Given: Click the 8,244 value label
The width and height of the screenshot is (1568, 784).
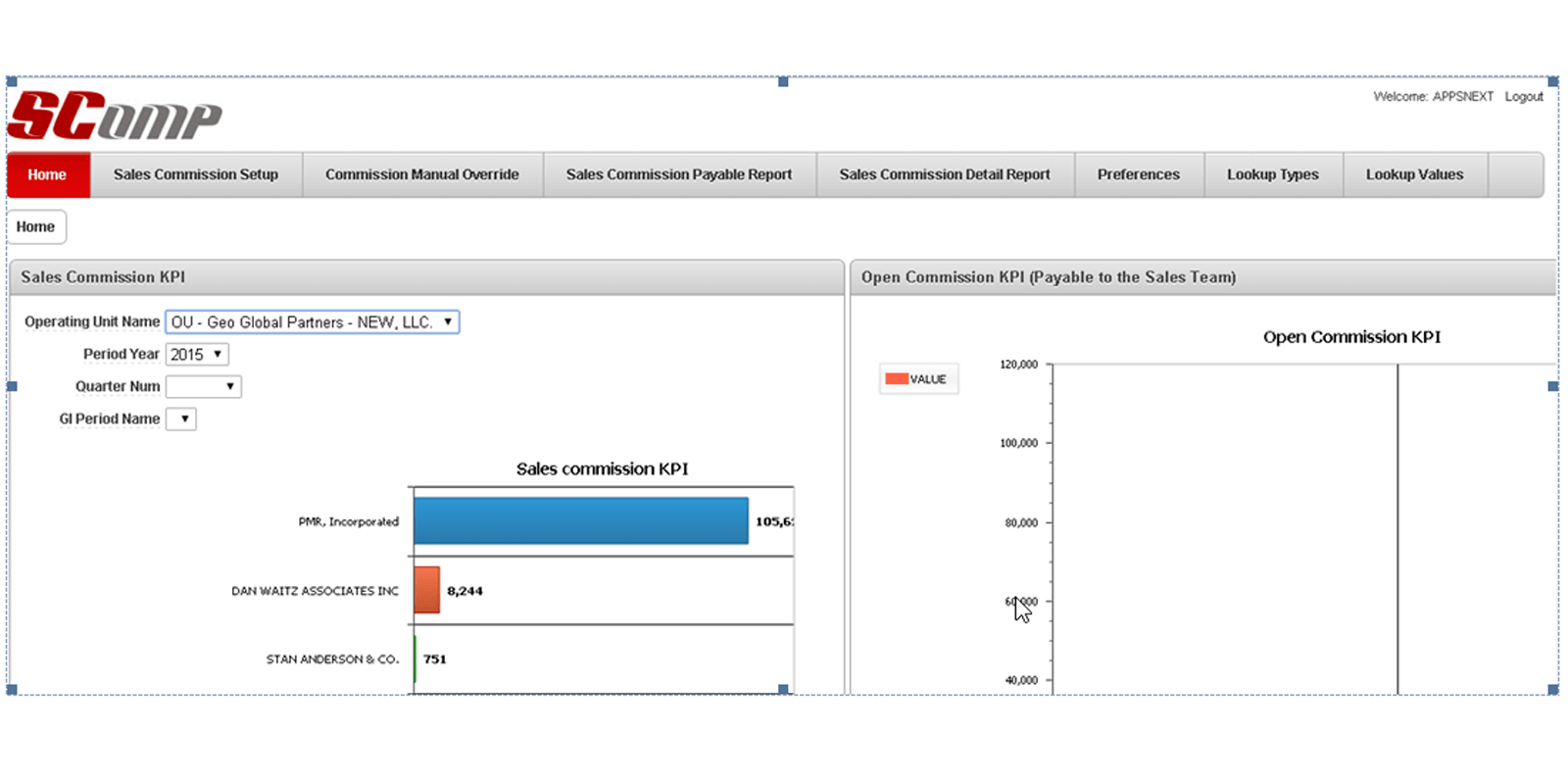Looking at the screenshot, I should click(465, 591).
